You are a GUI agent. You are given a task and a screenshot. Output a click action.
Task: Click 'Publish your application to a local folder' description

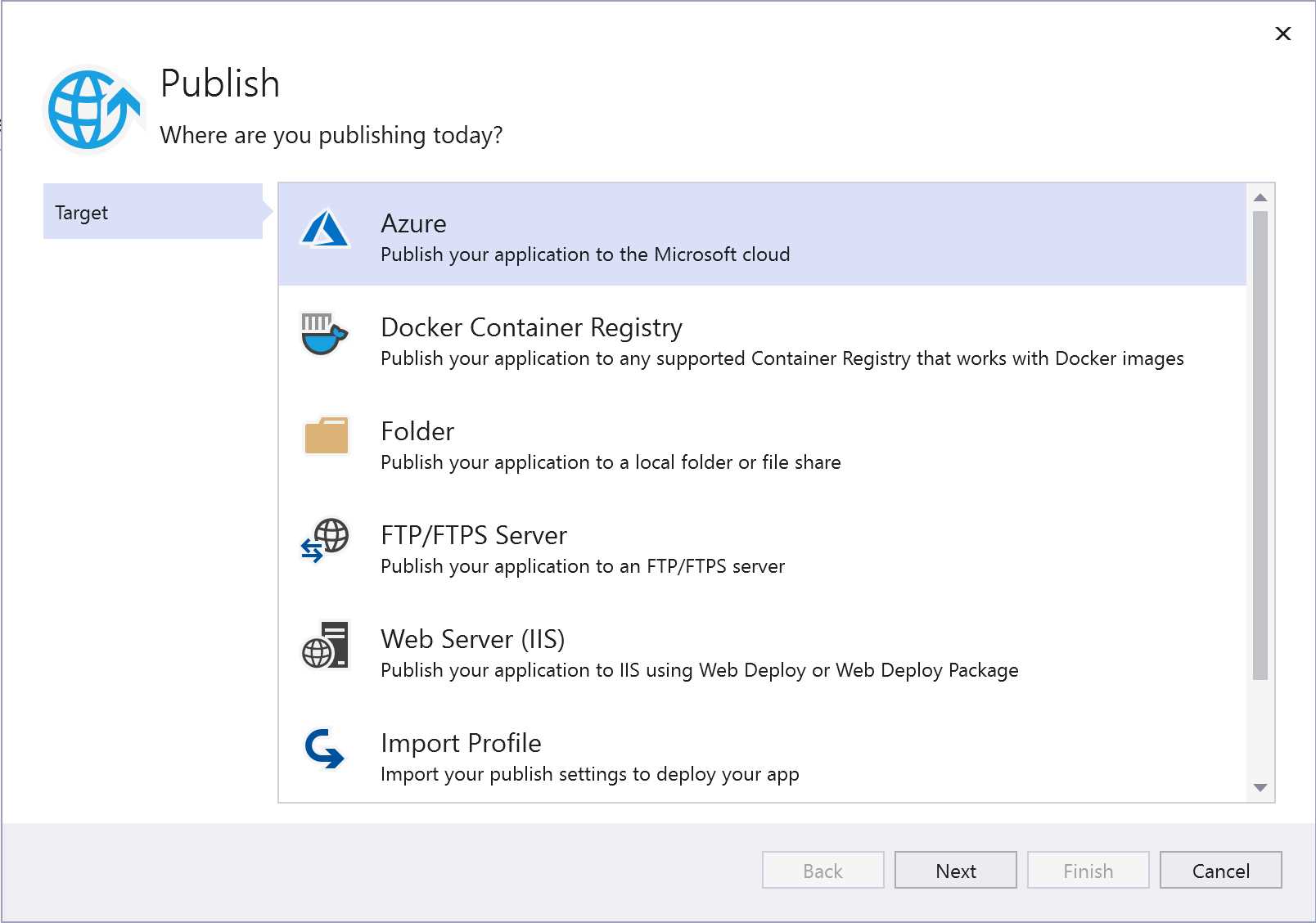pyautogui.click(x=611, y=462)
